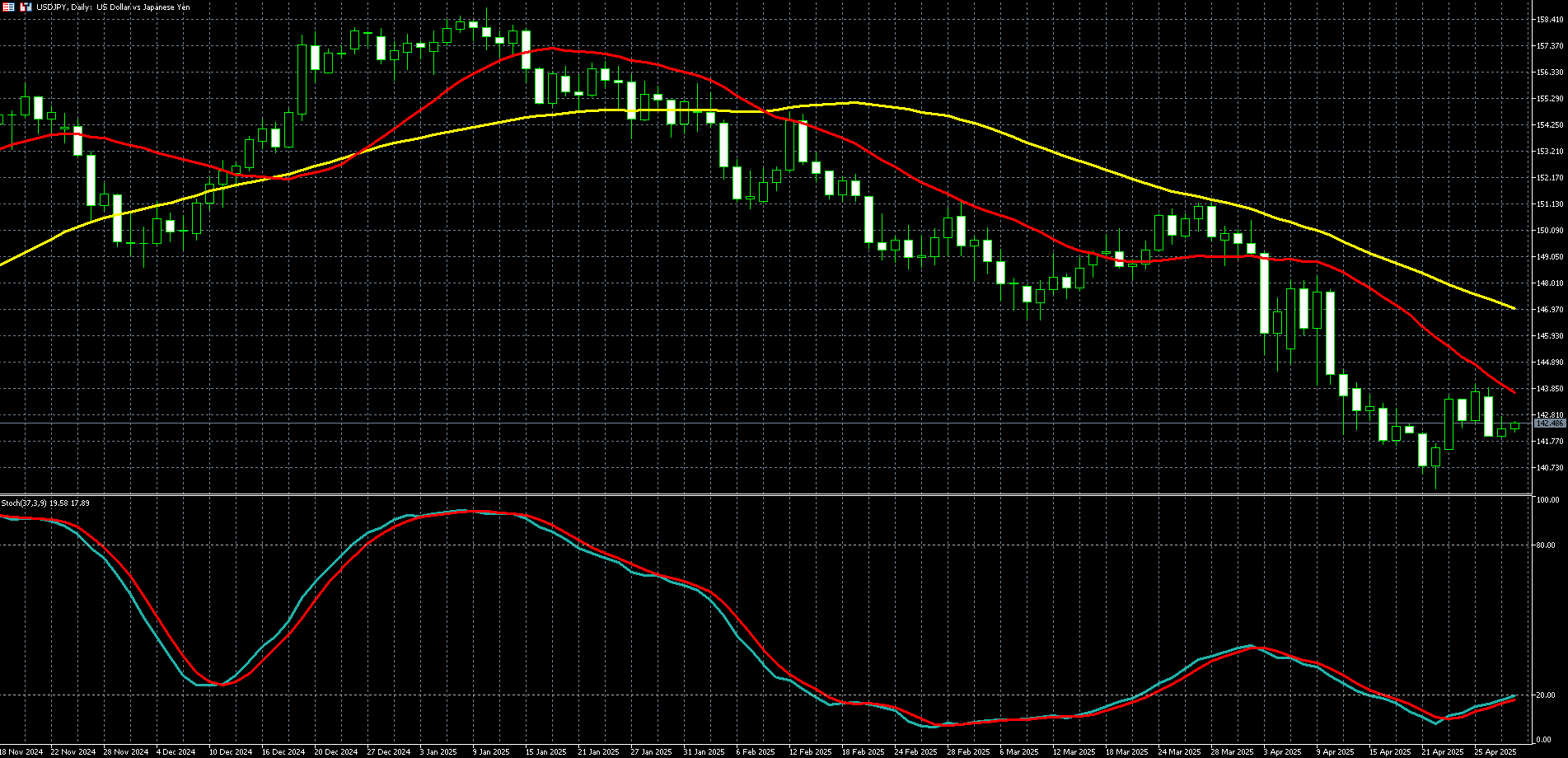Click the 18 Feb 2025 date label
The image size is (1568, 758).
pyautogui.click(x=863, y=752)
